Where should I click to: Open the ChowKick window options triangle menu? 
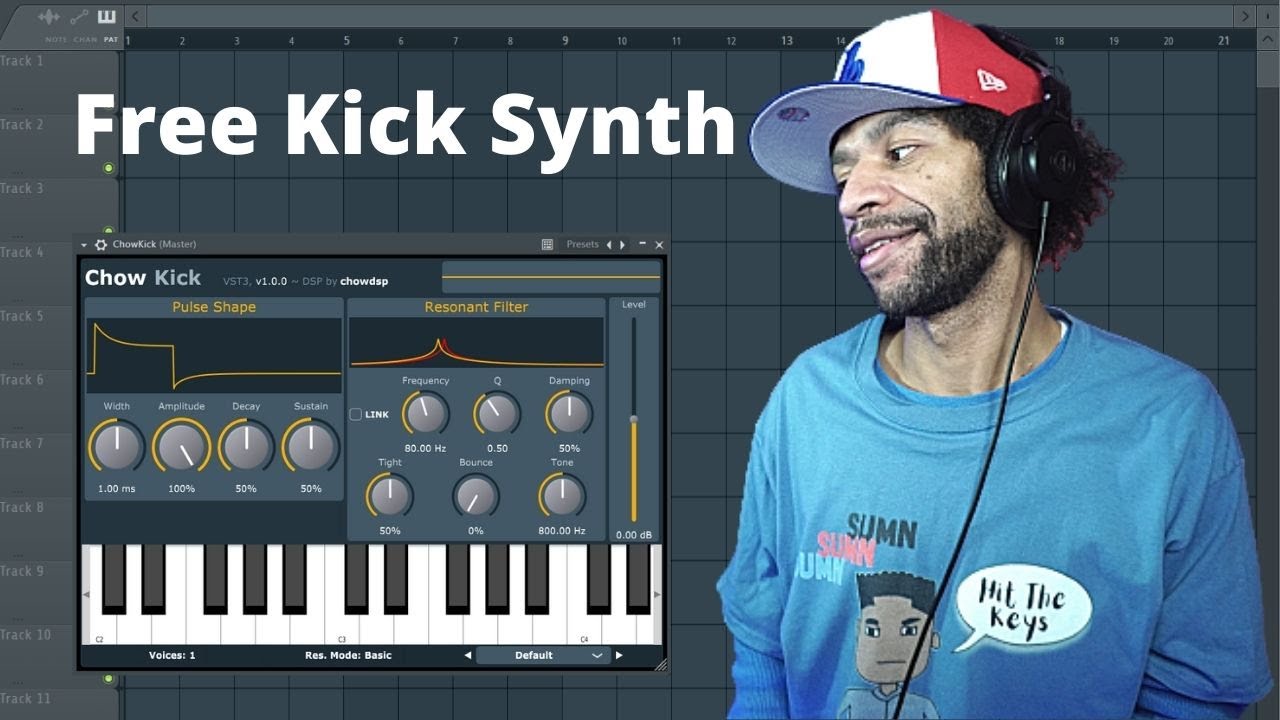coord(84,245)
